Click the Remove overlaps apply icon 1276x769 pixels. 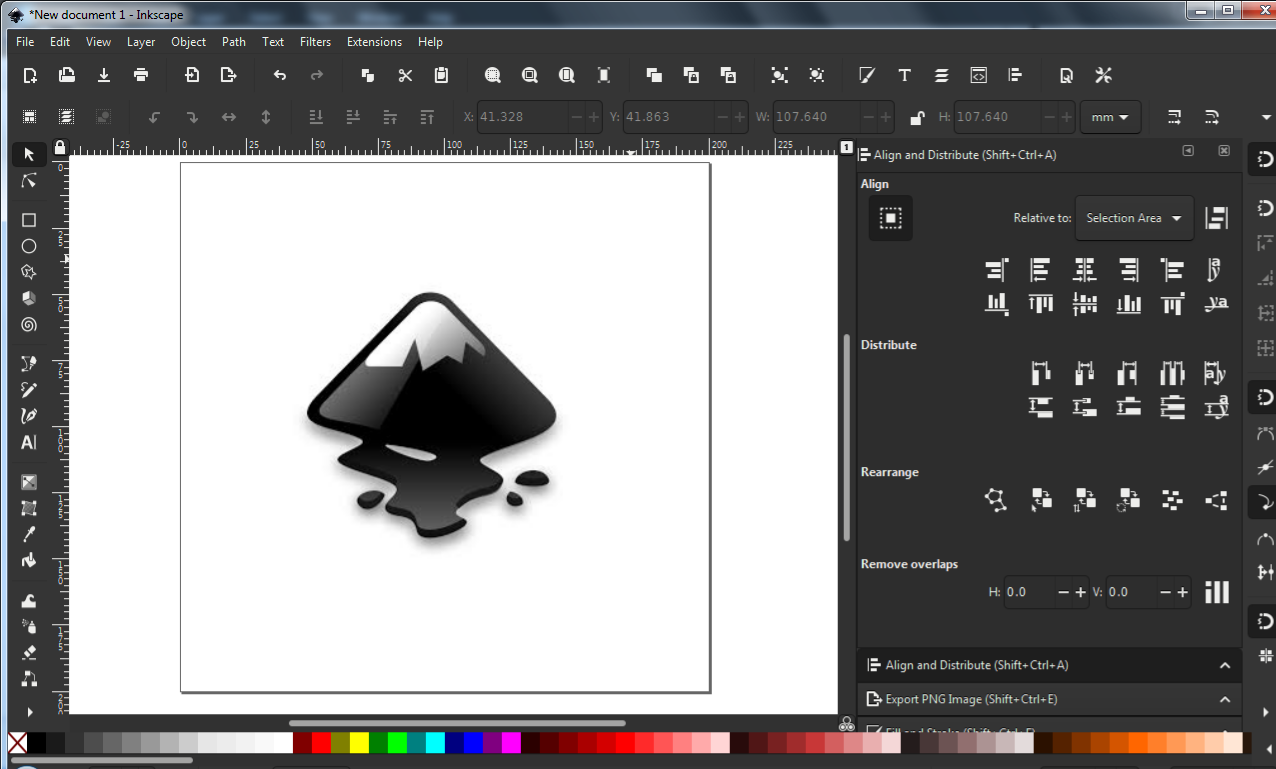1217,592
